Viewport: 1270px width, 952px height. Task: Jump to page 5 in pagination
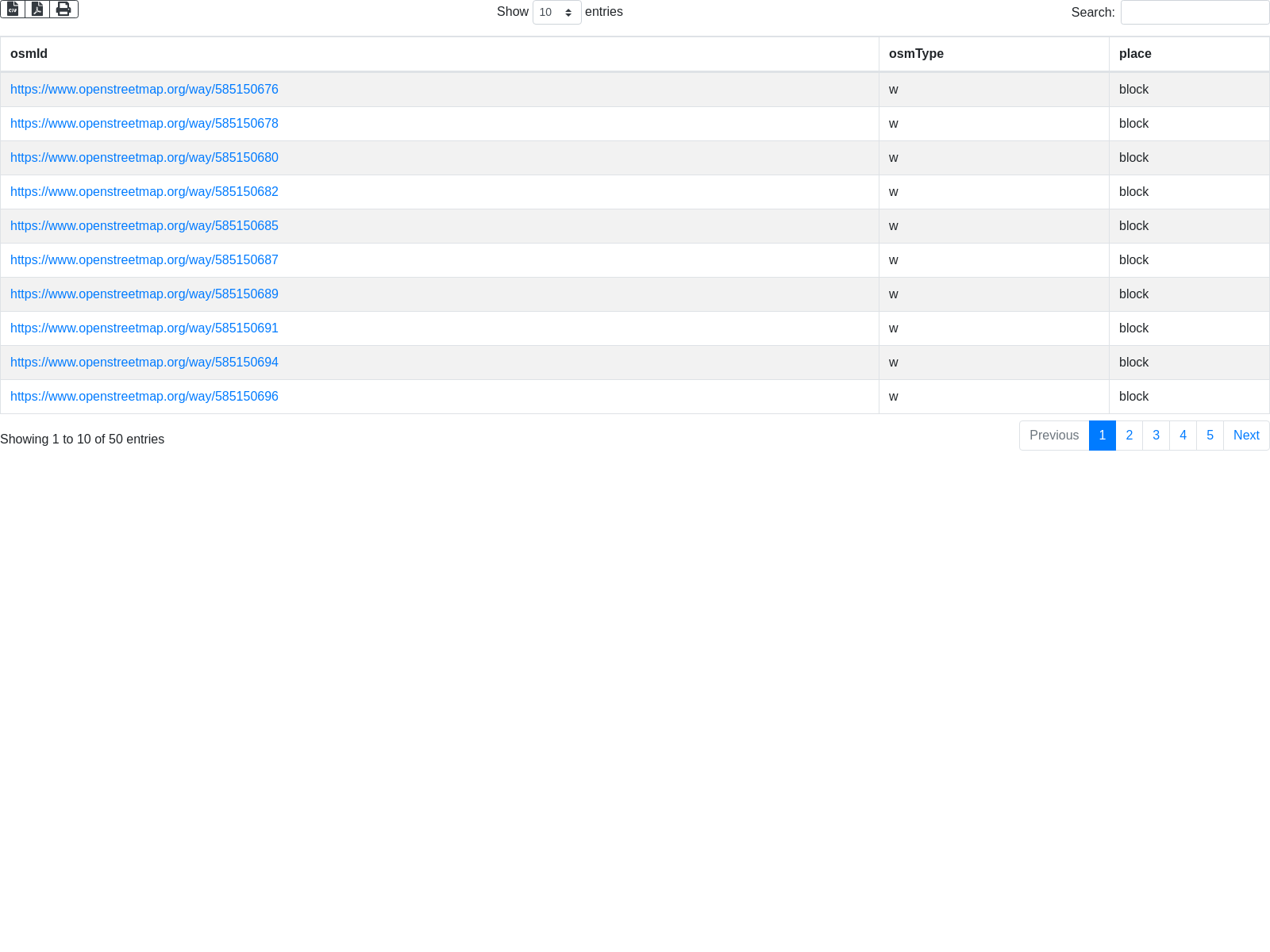pyautogui.click(x=1210, y=436)
